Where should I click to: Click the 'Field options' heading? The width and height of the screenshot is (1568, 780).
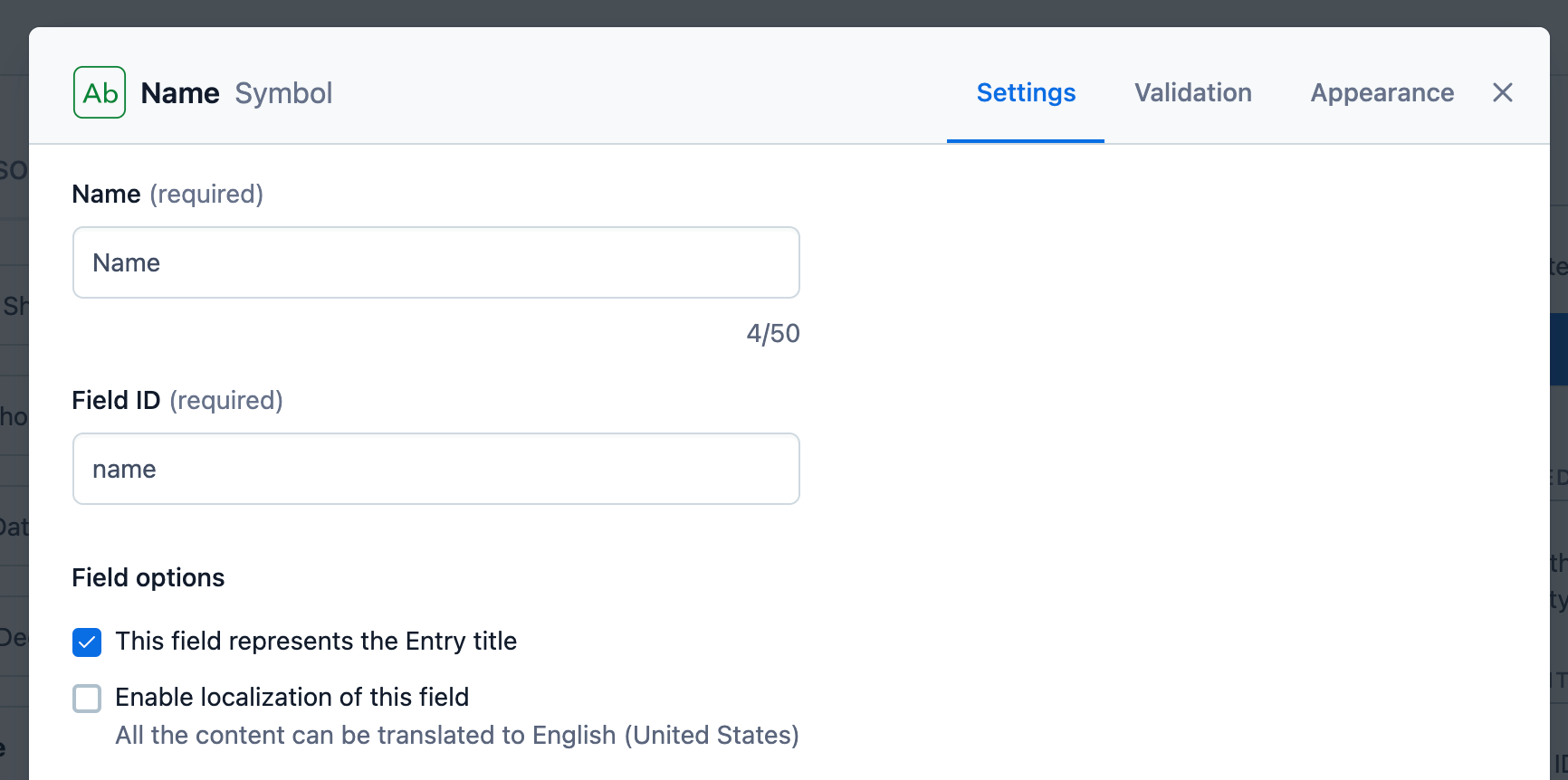148,577
